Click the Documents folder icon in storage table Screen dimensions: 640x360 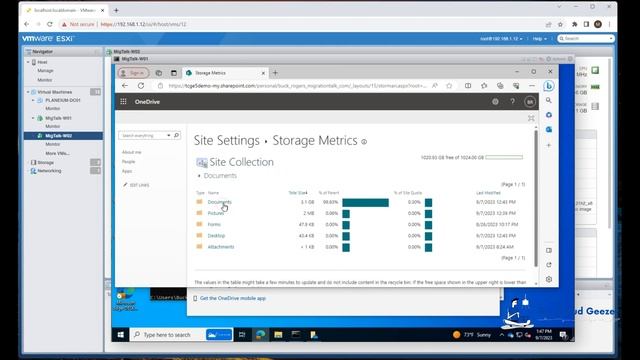tap(199, 202)
